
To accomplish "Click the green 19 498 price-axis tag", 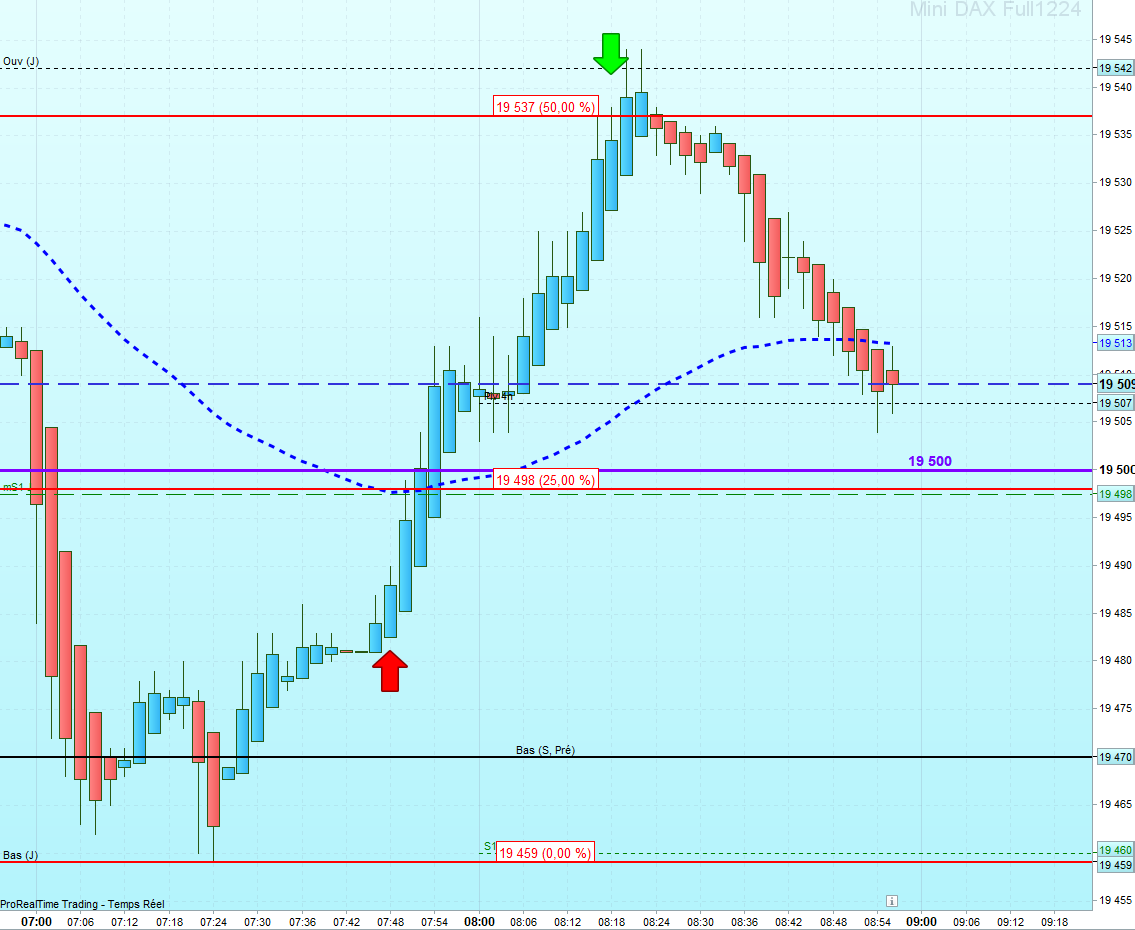I will click(x=1115, y=494).
